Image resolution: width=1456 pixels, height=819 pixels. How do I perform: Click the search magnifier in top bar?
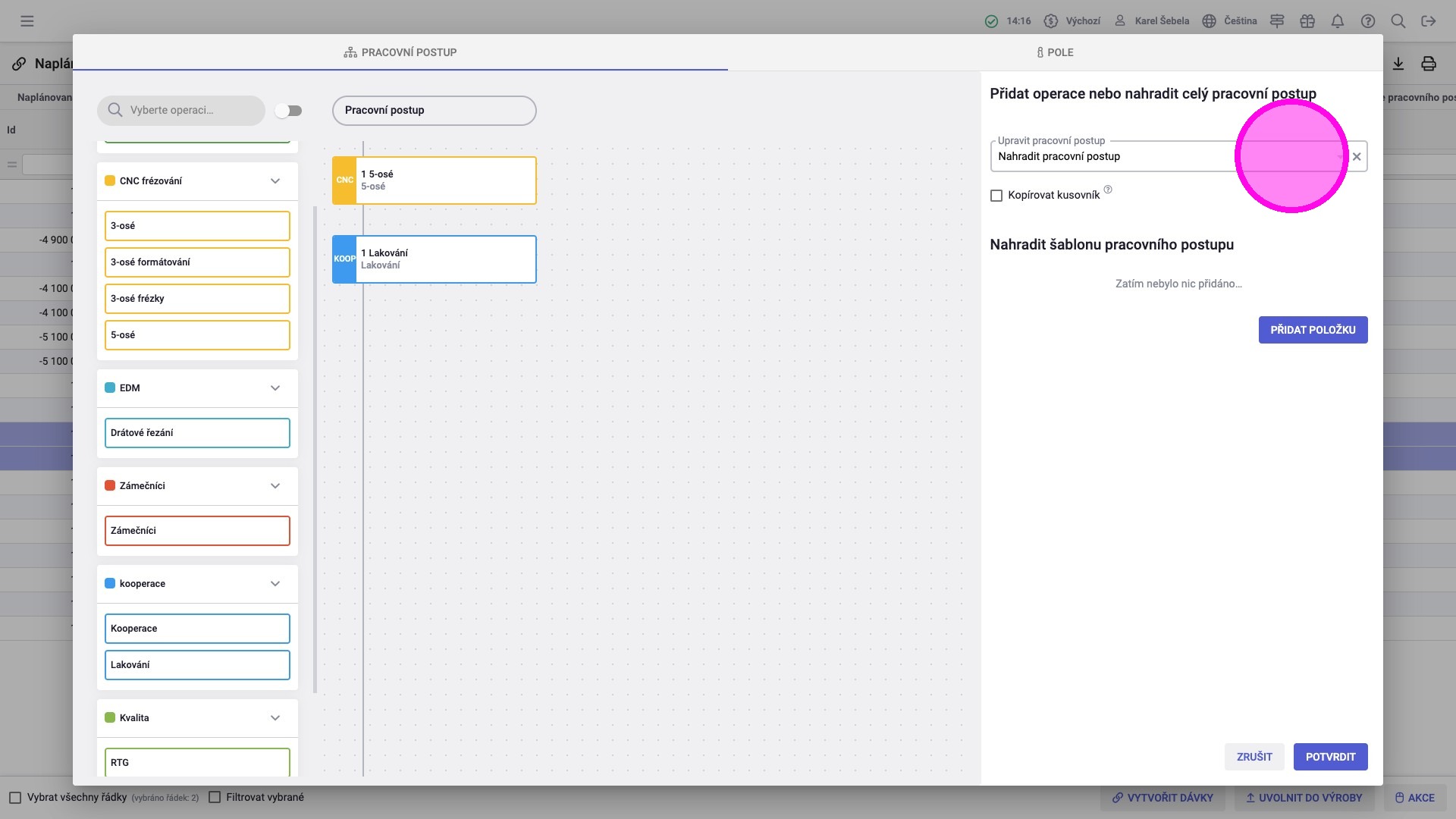point(1398,21)
